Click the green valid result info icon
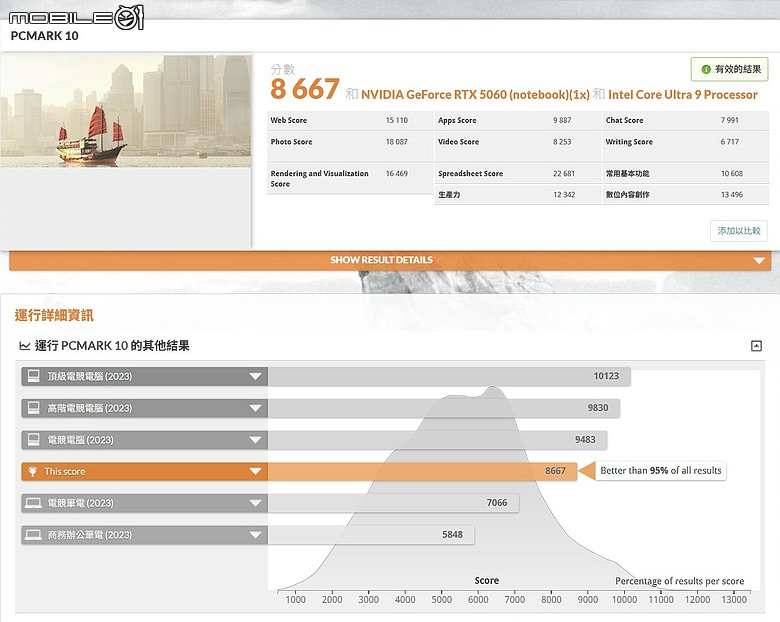 coord(705,69)
